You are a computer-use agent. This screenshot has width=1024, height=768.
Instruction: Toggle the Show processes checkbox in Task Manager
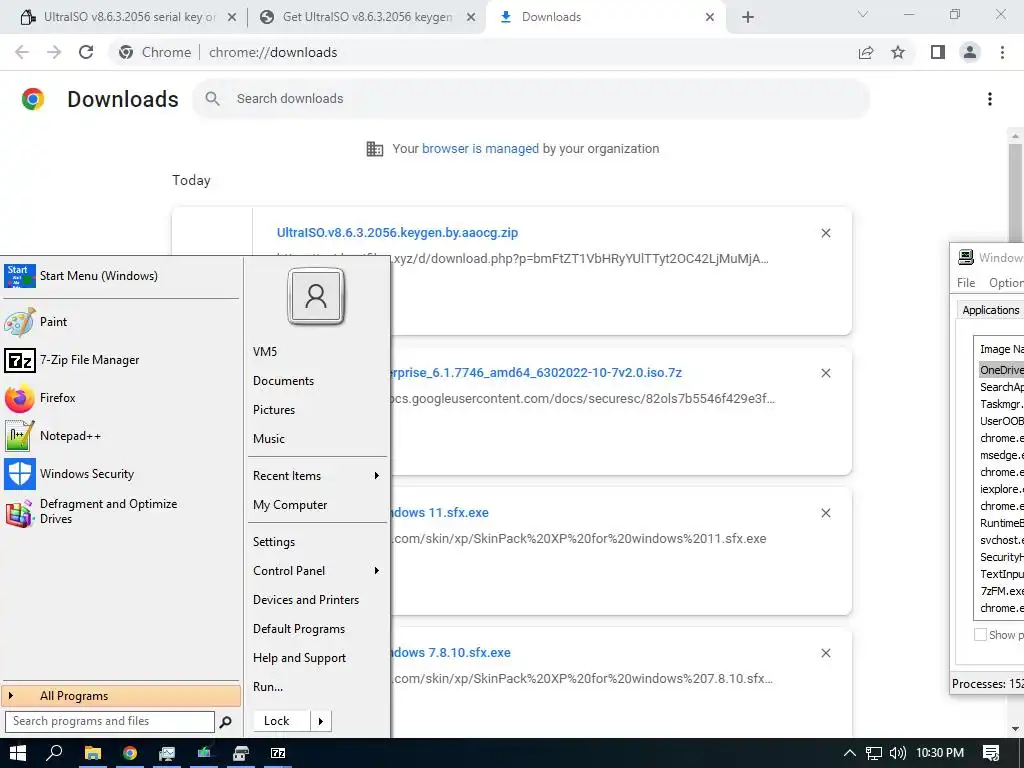[x=980, y=635]
